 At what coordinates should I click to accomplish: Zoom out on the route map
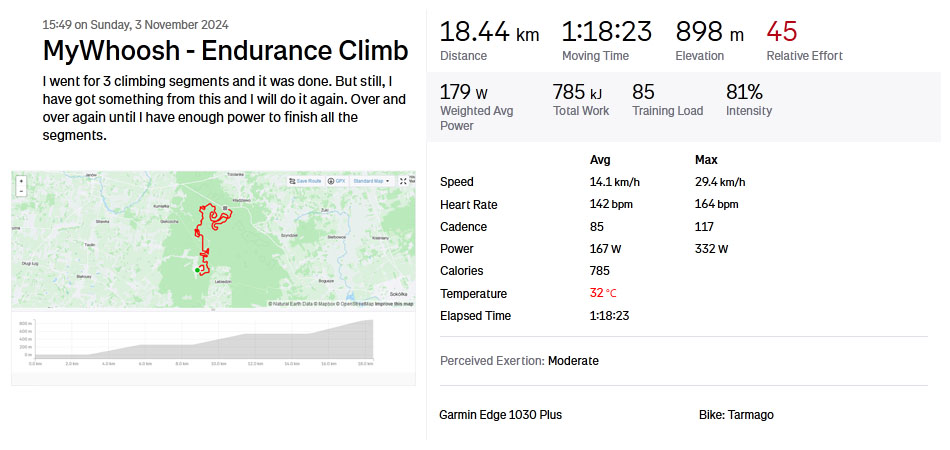click(x=21, y=190)
